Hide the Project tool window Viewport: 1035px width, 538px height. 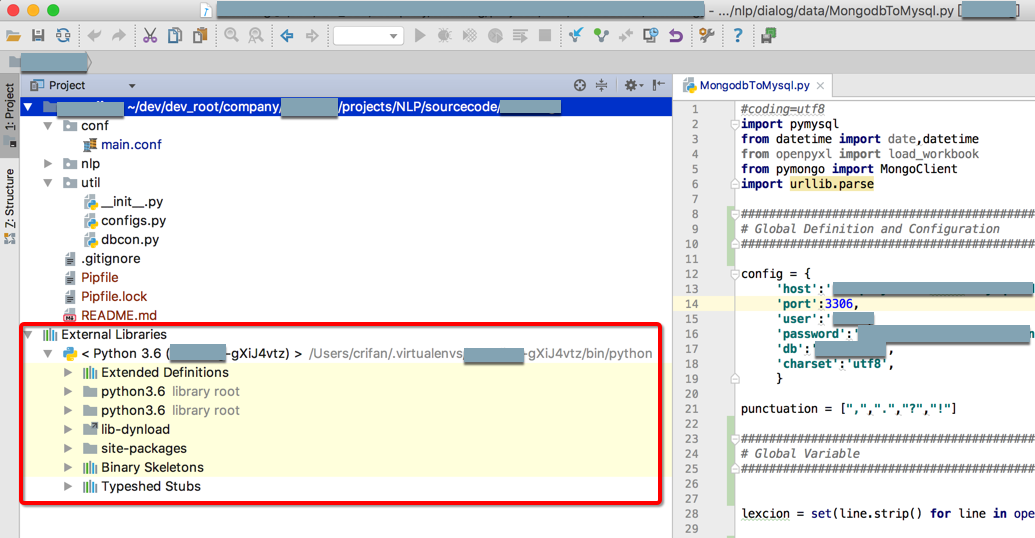(x=658, y=85)
